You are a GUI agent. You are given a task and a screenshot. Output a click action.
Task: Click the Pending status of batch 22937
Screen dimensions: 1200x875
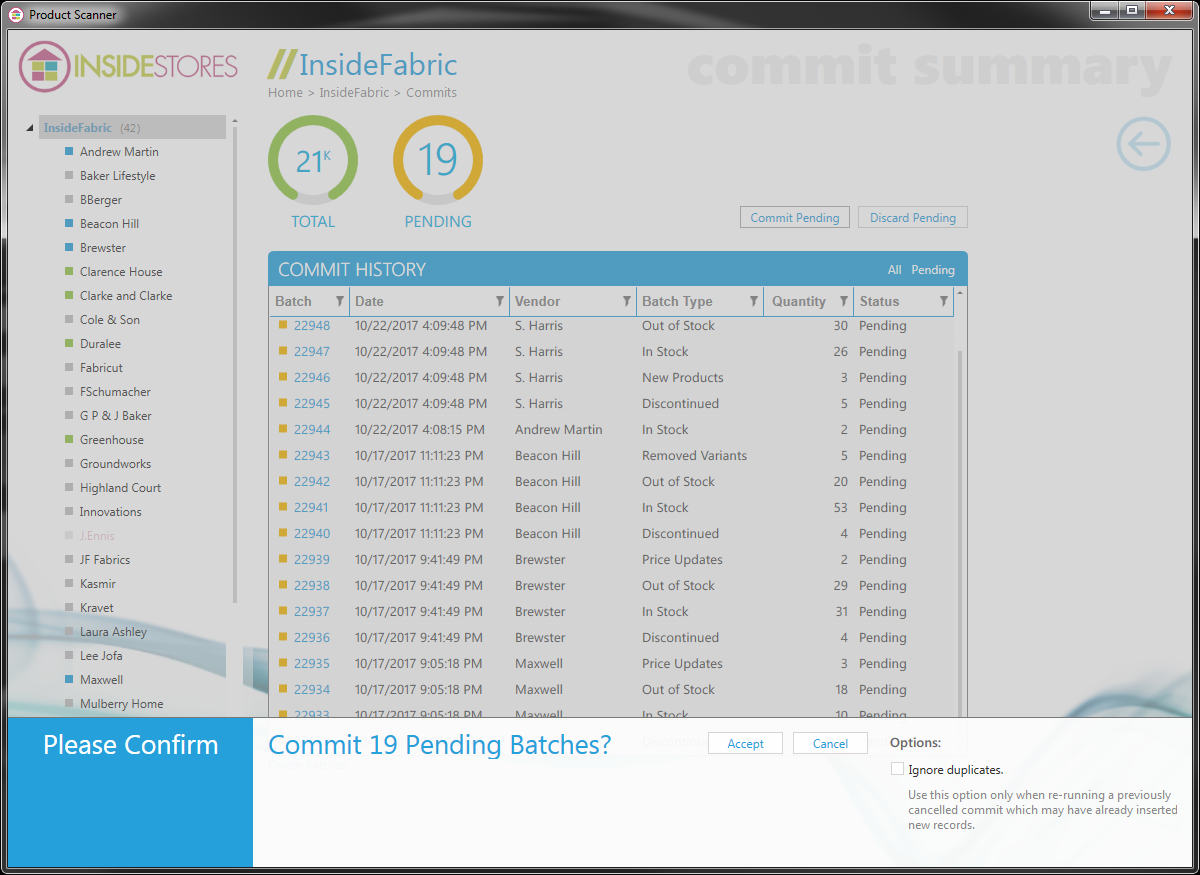(x=882, y=612)
